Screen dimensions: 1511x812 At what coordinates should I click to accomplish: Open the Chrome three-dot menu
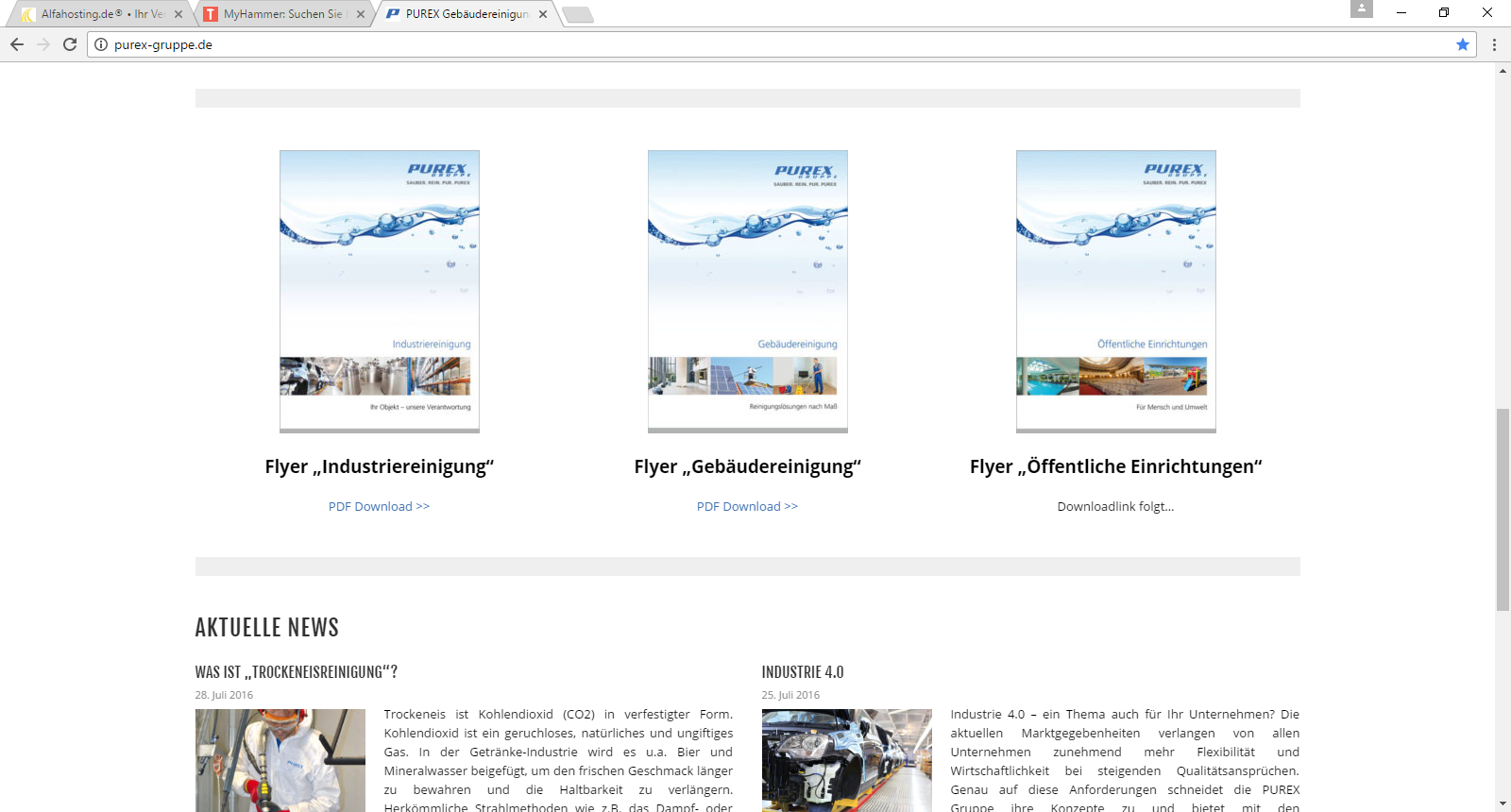click(1494, 44)
